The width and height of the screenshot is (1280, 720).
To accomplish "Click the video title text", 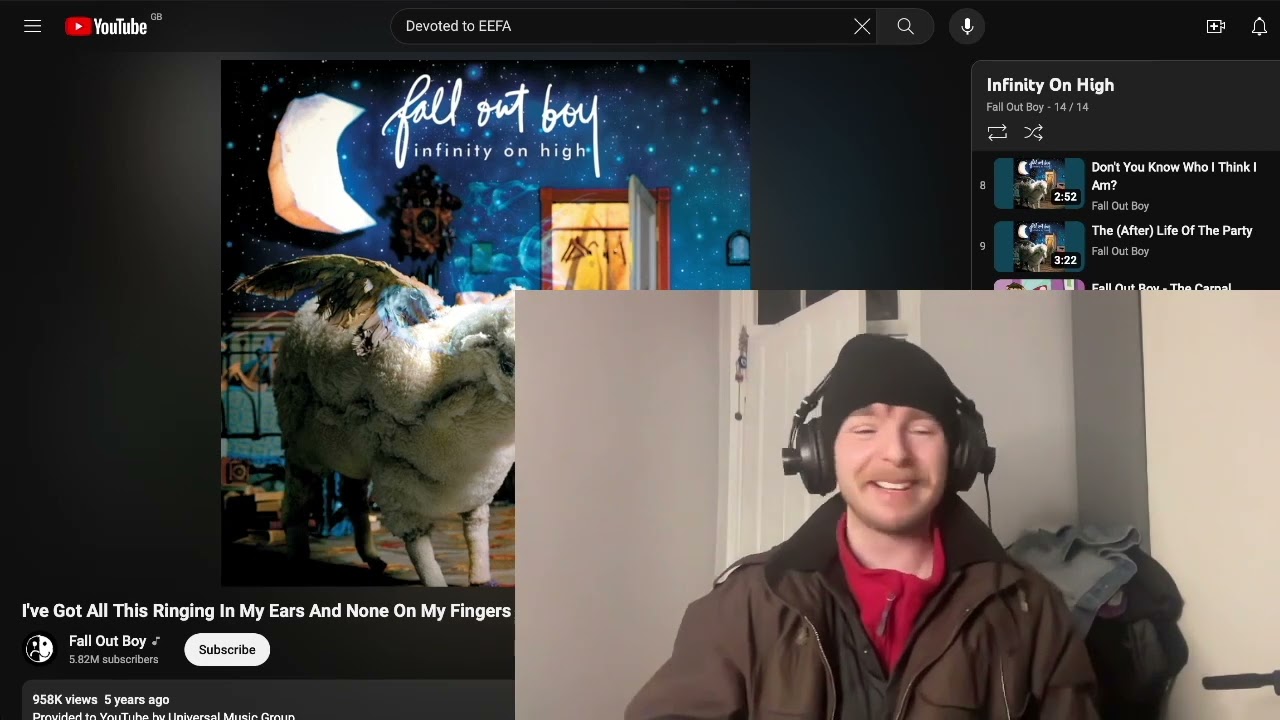I will (267, 611).
